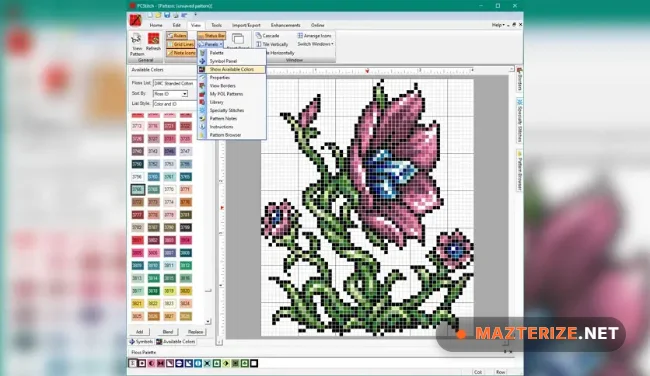This screenshot has width=650, height=376.
Task: Select pink bowtie symbol in Floss Palette
Action: coord(160,363)
